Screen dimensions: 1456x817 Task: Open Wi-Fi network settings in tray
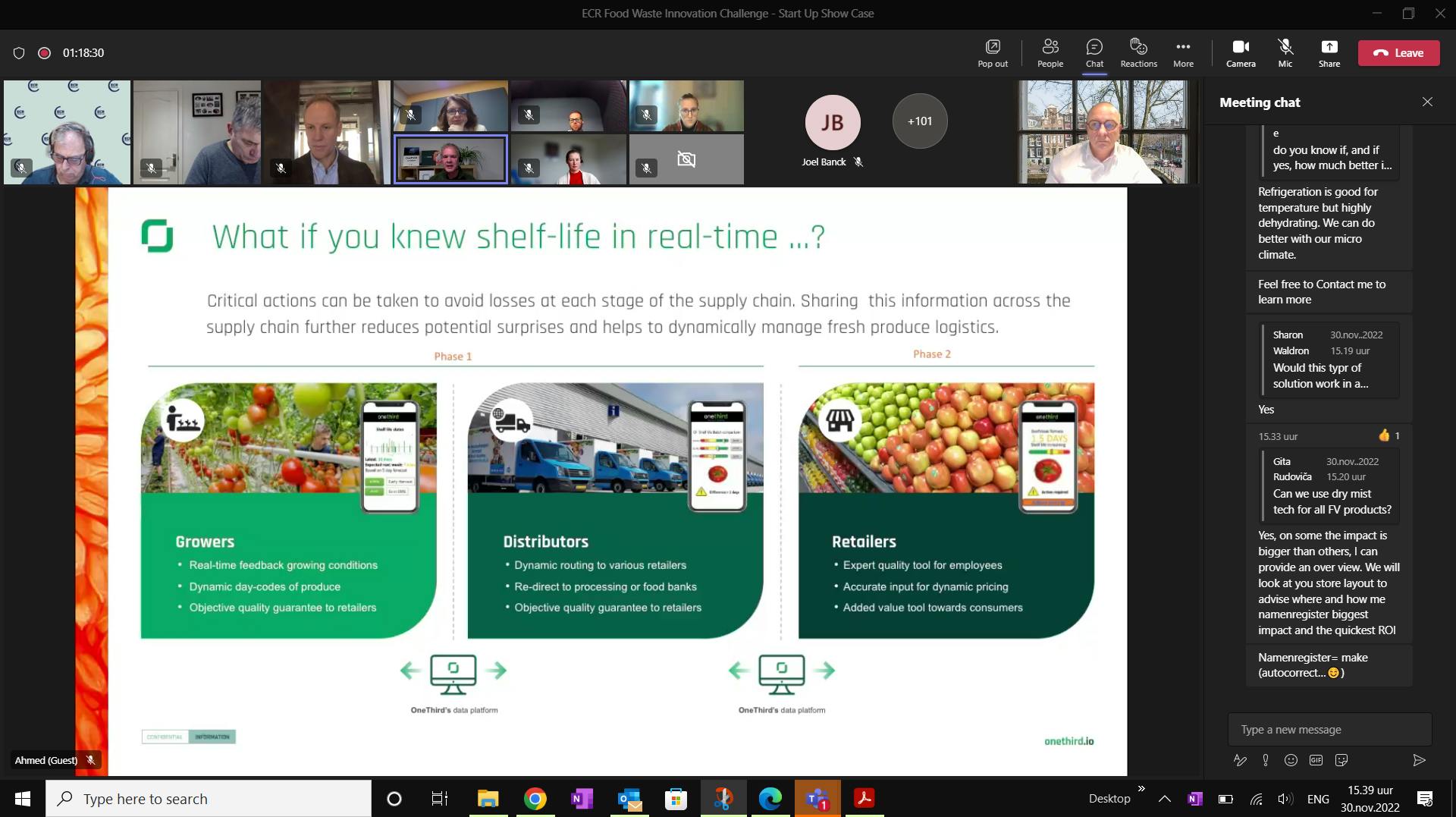(x=1257, y=799)
